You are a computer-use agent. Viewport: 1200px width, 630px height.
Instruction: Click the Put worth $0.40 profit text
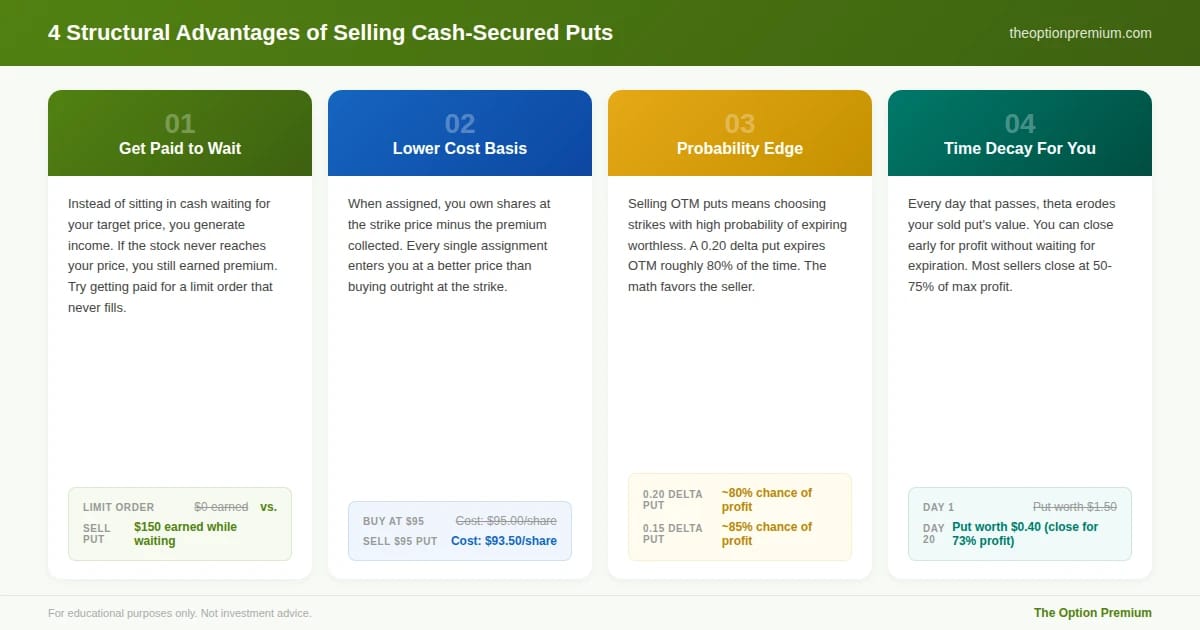click(x=1025, y=534)
